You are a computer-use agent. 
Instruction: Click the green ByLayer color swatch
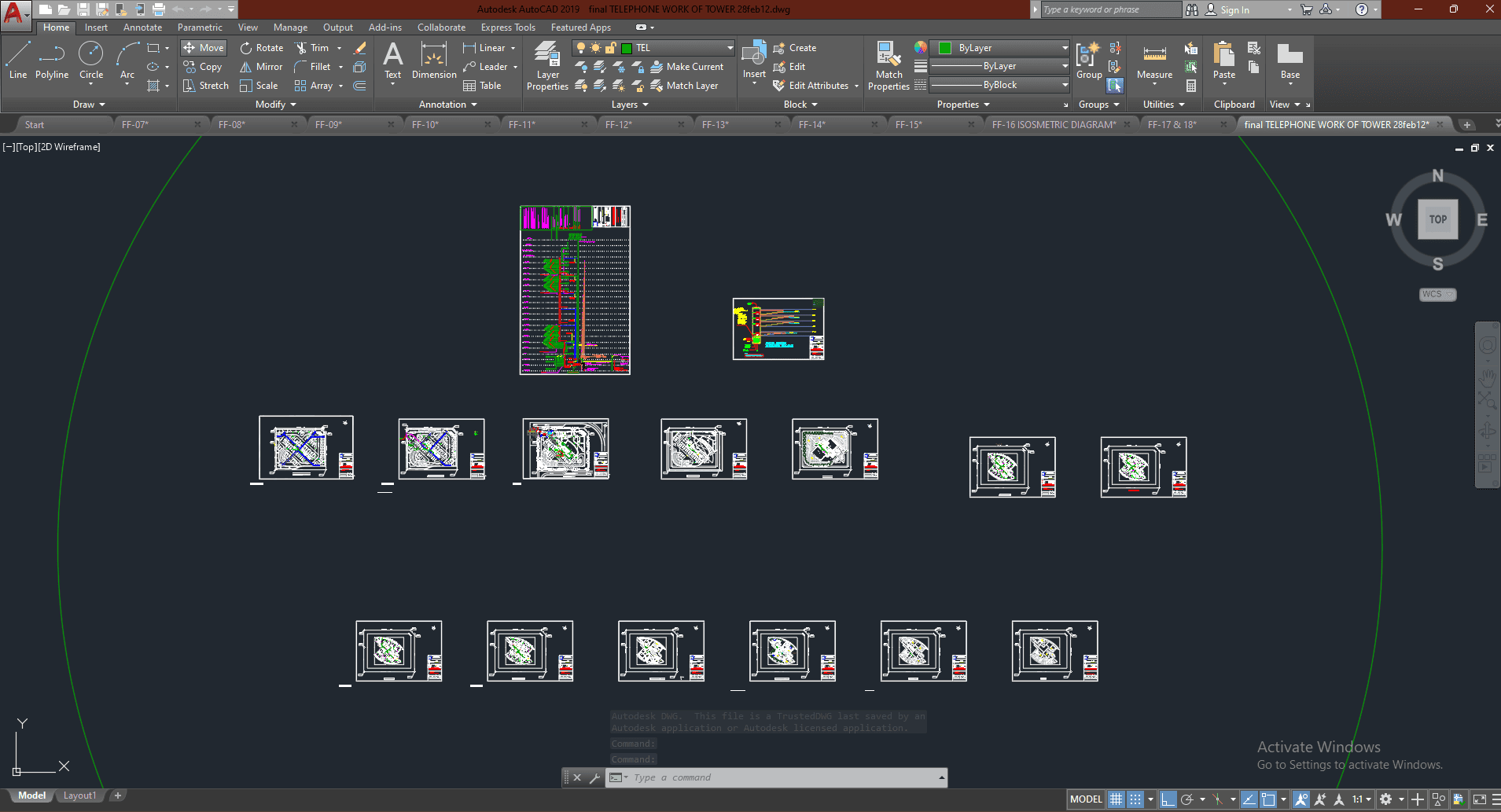tap(945, 48)
